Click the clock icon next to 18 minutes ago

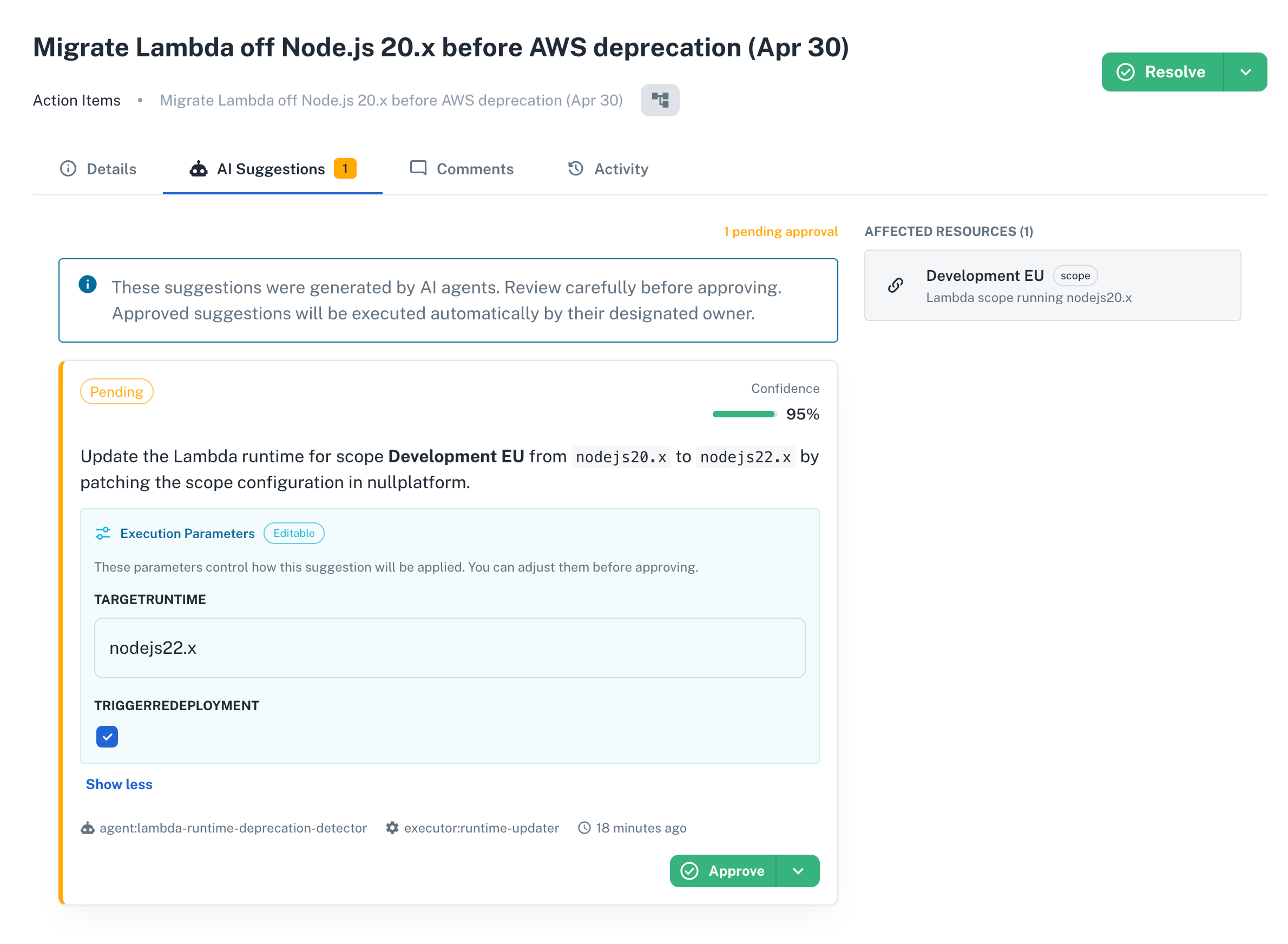[x=583, y=828]
